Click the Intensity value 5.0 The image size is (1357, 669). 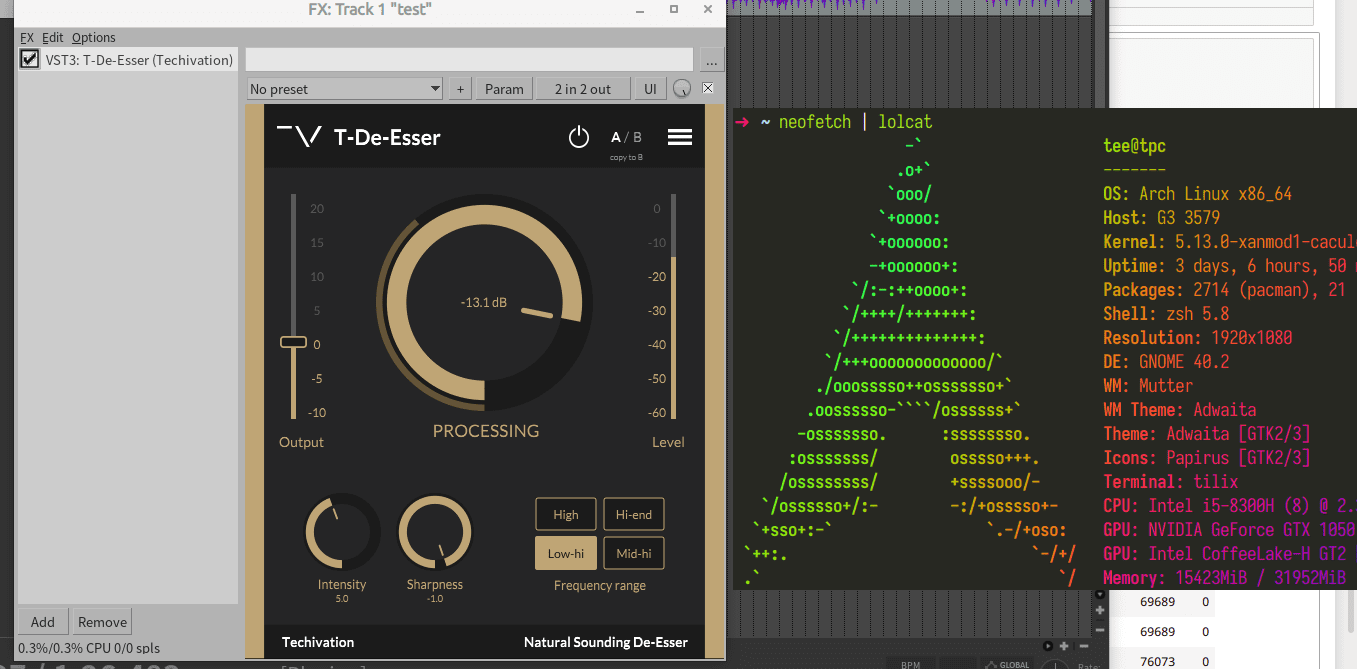[x=342, y=599]
